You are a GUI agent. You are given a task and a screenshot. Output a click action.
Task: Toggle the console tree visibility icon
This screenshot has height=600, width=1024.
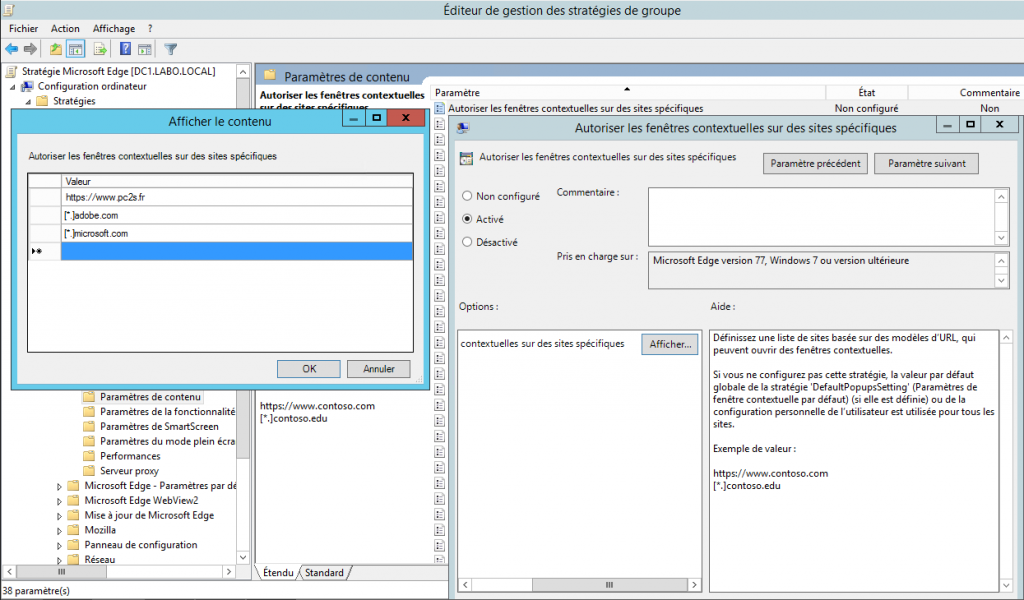(x=76, y=48)
